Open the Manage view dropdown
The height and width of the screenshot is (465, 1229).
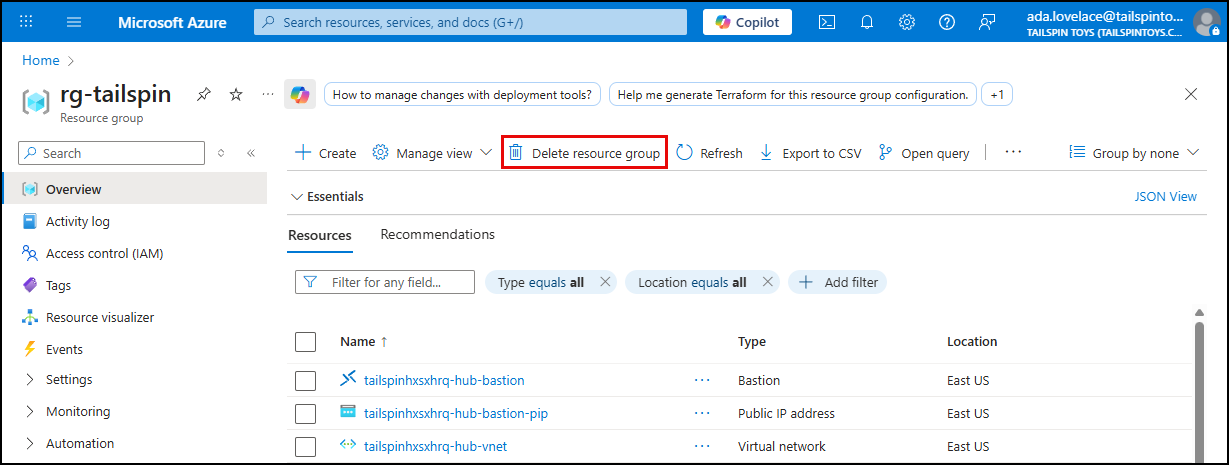click(432, 153)
